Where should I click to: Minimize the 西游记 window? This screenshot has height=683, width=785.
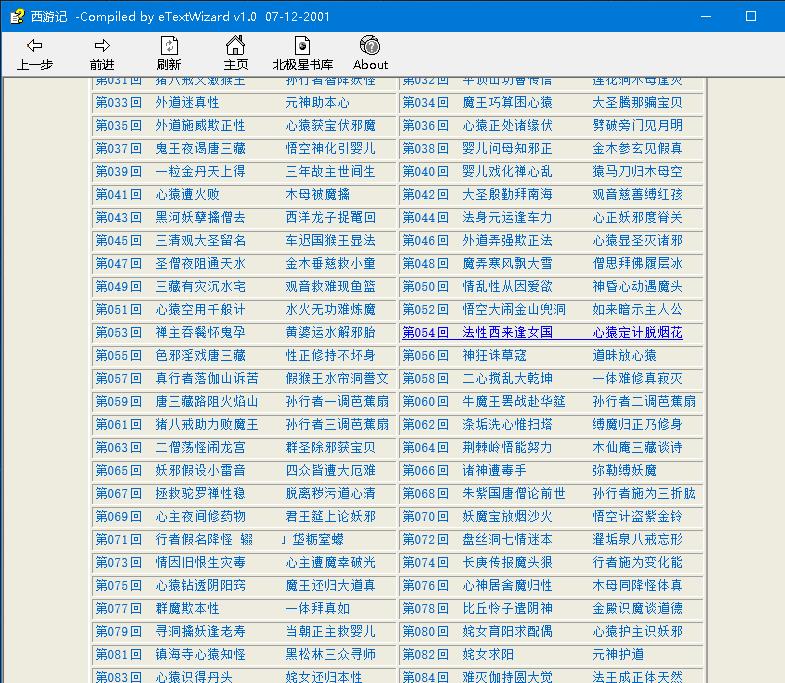click(x=706, y=17)
